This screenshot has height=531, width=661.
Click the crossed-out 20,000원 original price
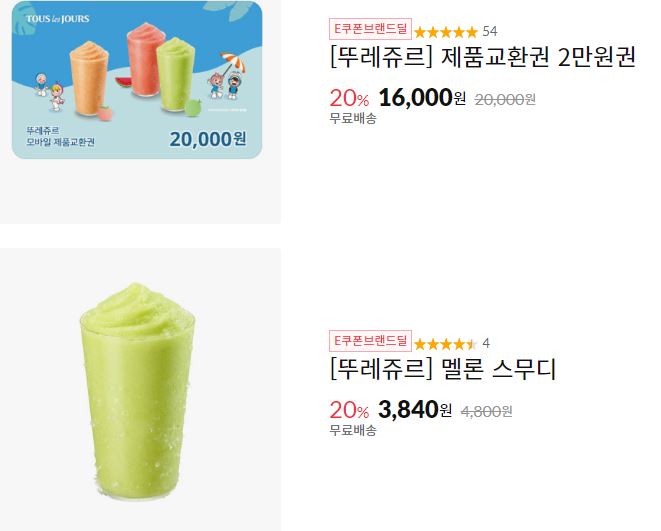[505, 100]
